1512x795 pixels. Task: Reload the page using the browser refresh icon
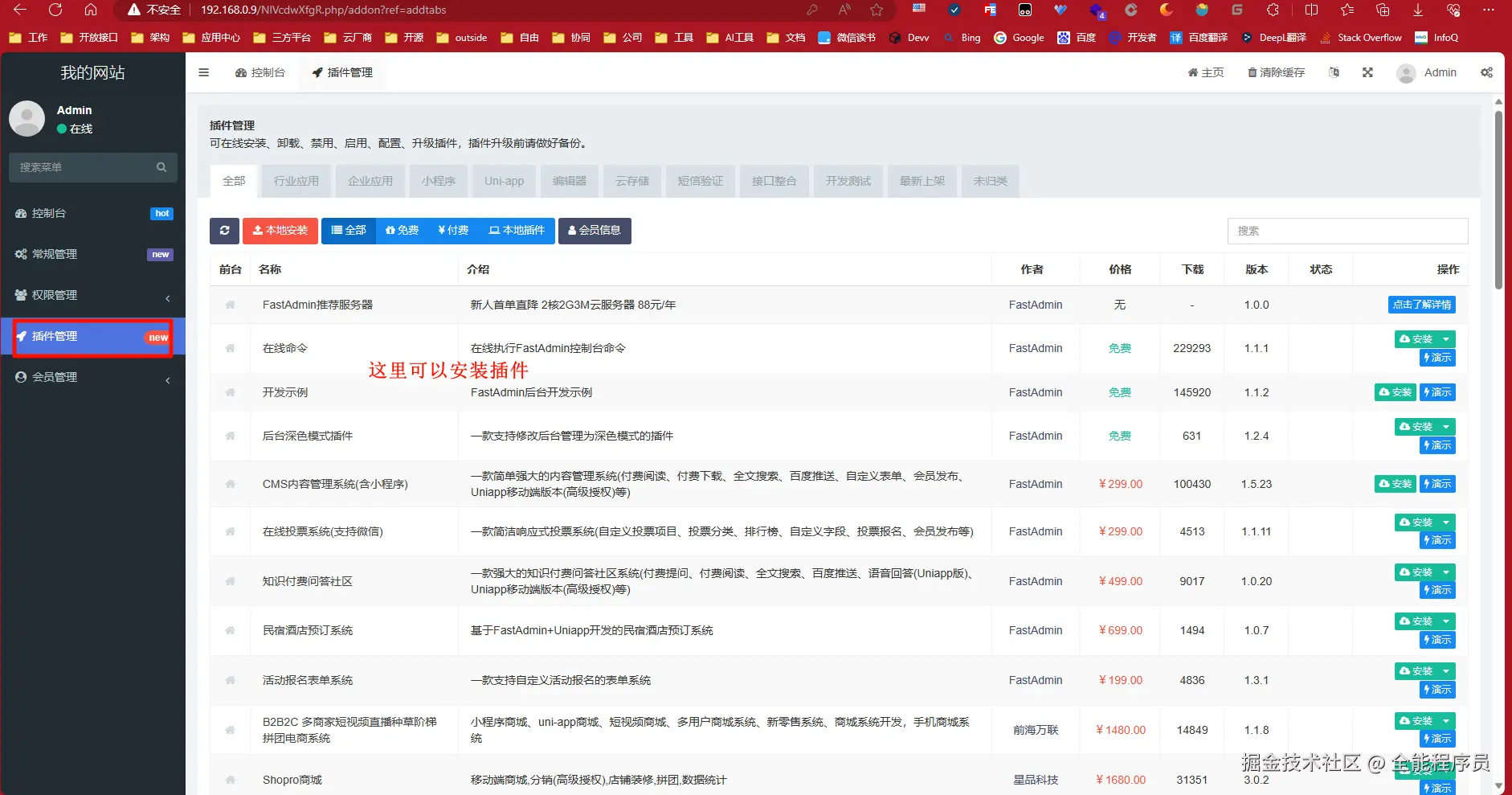[x=55, y=10]
